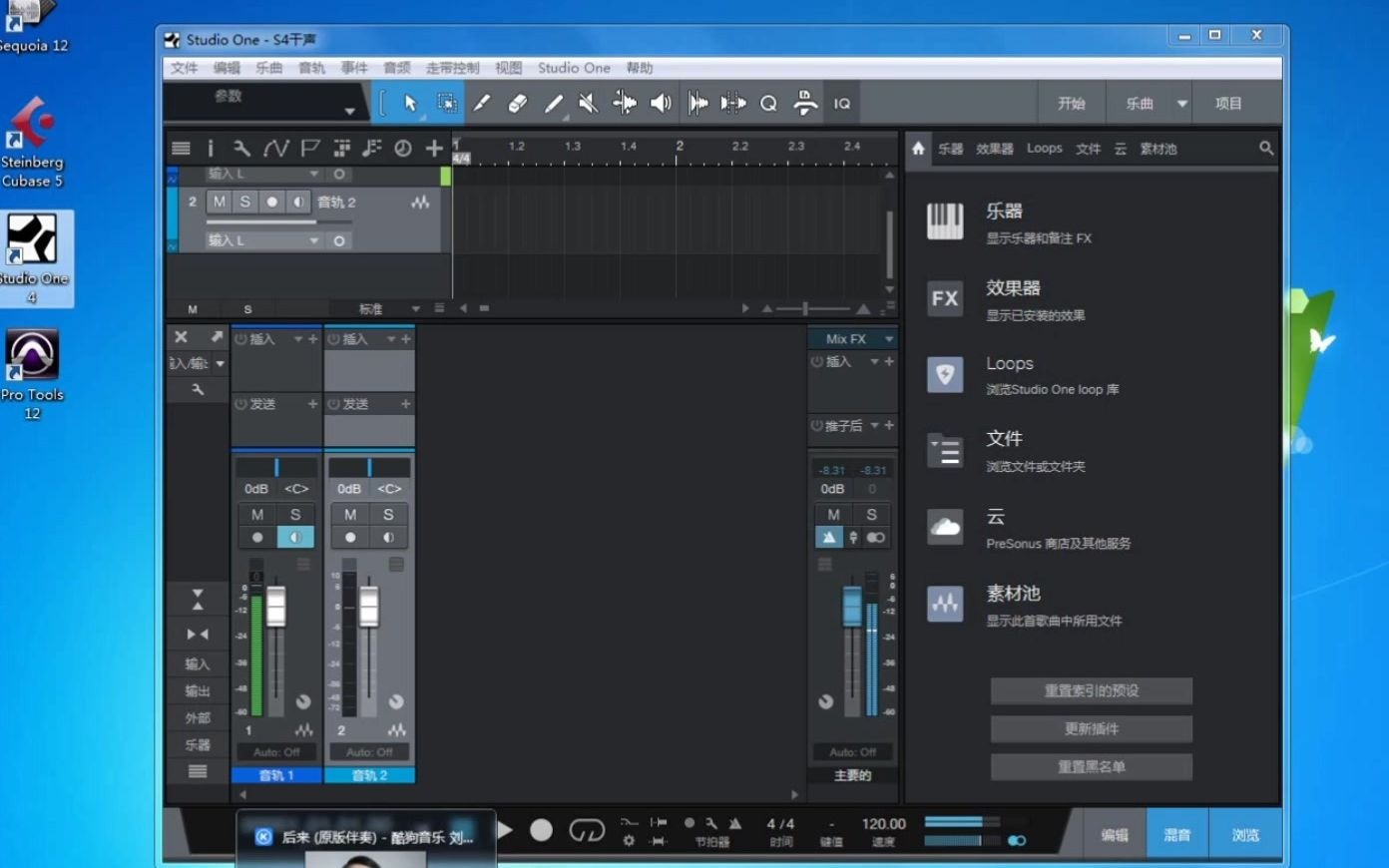Open the Pool waveform icon in browser
Viewport: 1389px width, 868px height.
point(945,603)
